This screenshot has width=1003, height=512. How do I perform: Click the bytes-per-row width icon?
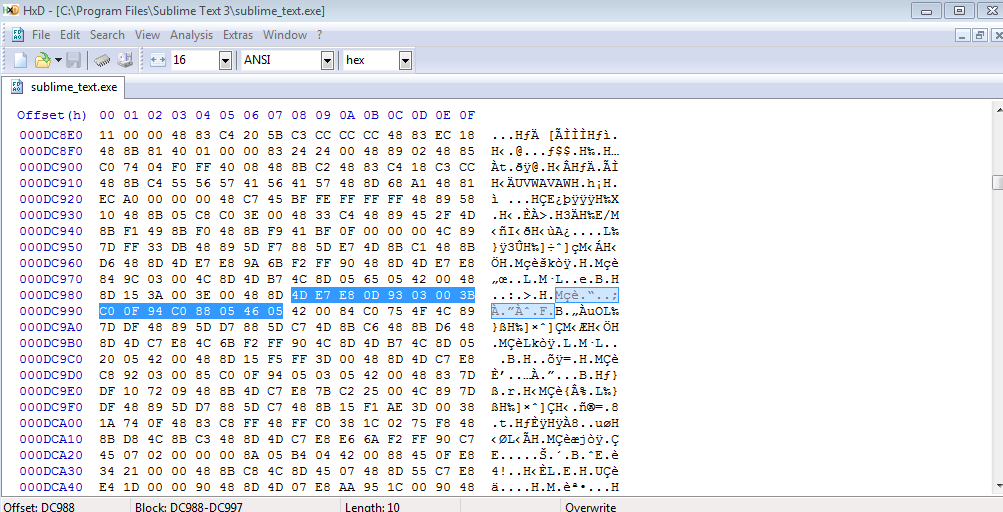158,60
